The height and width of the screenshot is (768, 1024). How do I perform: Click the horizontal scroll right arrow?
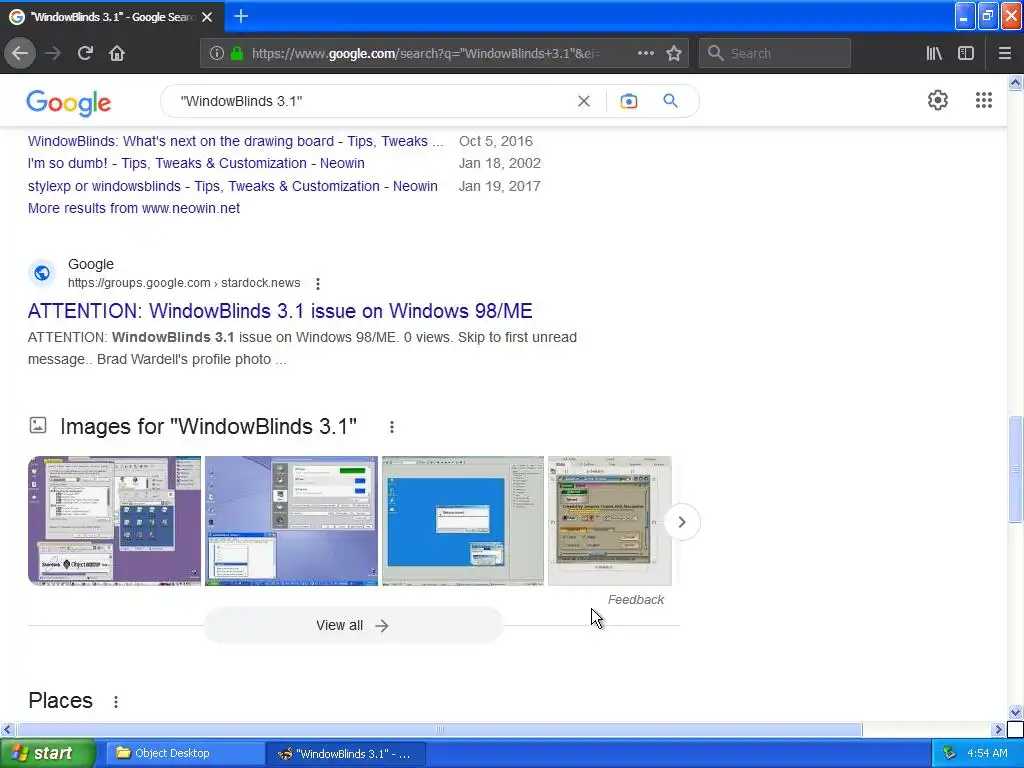998,729
